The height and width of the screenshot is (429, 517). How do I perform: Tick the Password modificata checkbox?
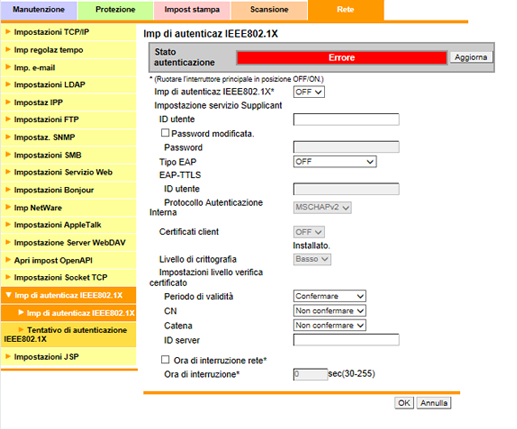click(x=165, y=133)
